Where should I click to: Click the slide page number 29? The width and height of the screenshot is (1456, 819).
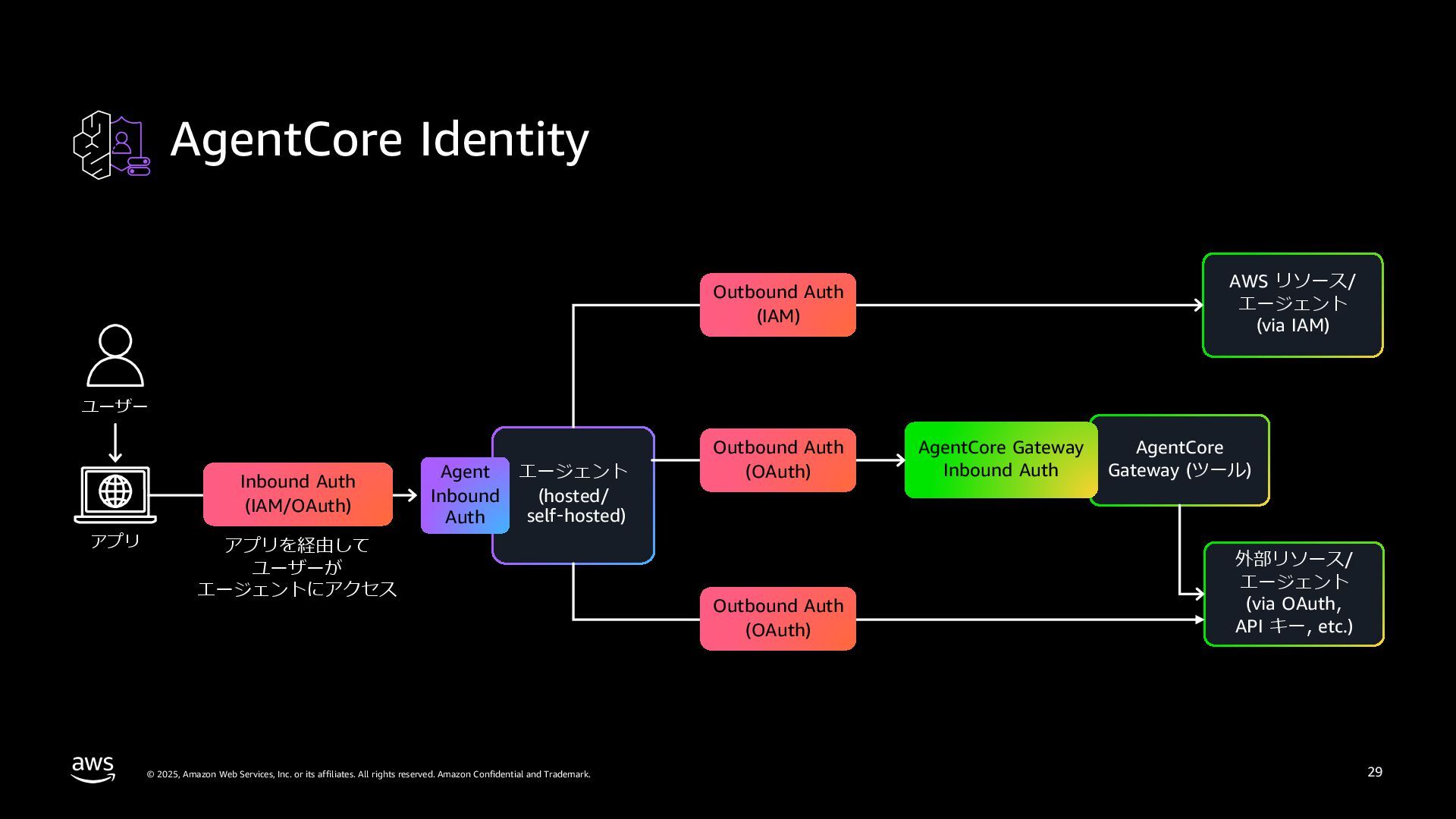pos(1374,771)
